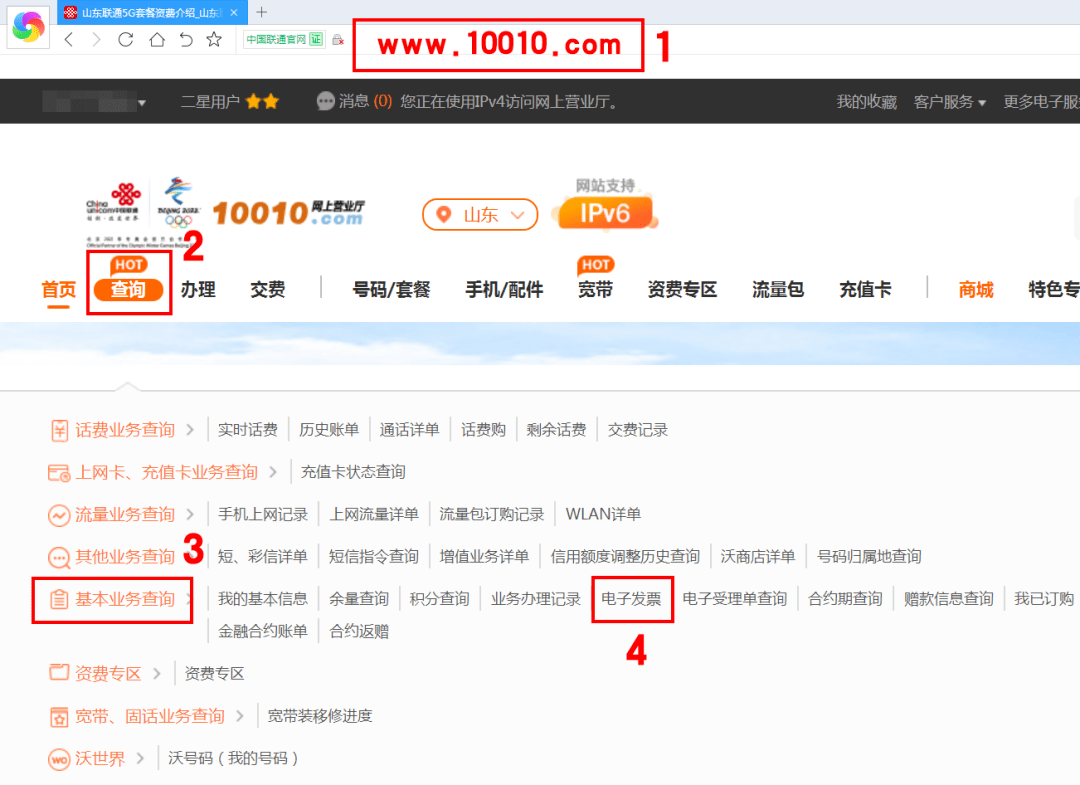Reload the page with refresh icon
This screenshot has width=1080, height=785.
[125, 40]
